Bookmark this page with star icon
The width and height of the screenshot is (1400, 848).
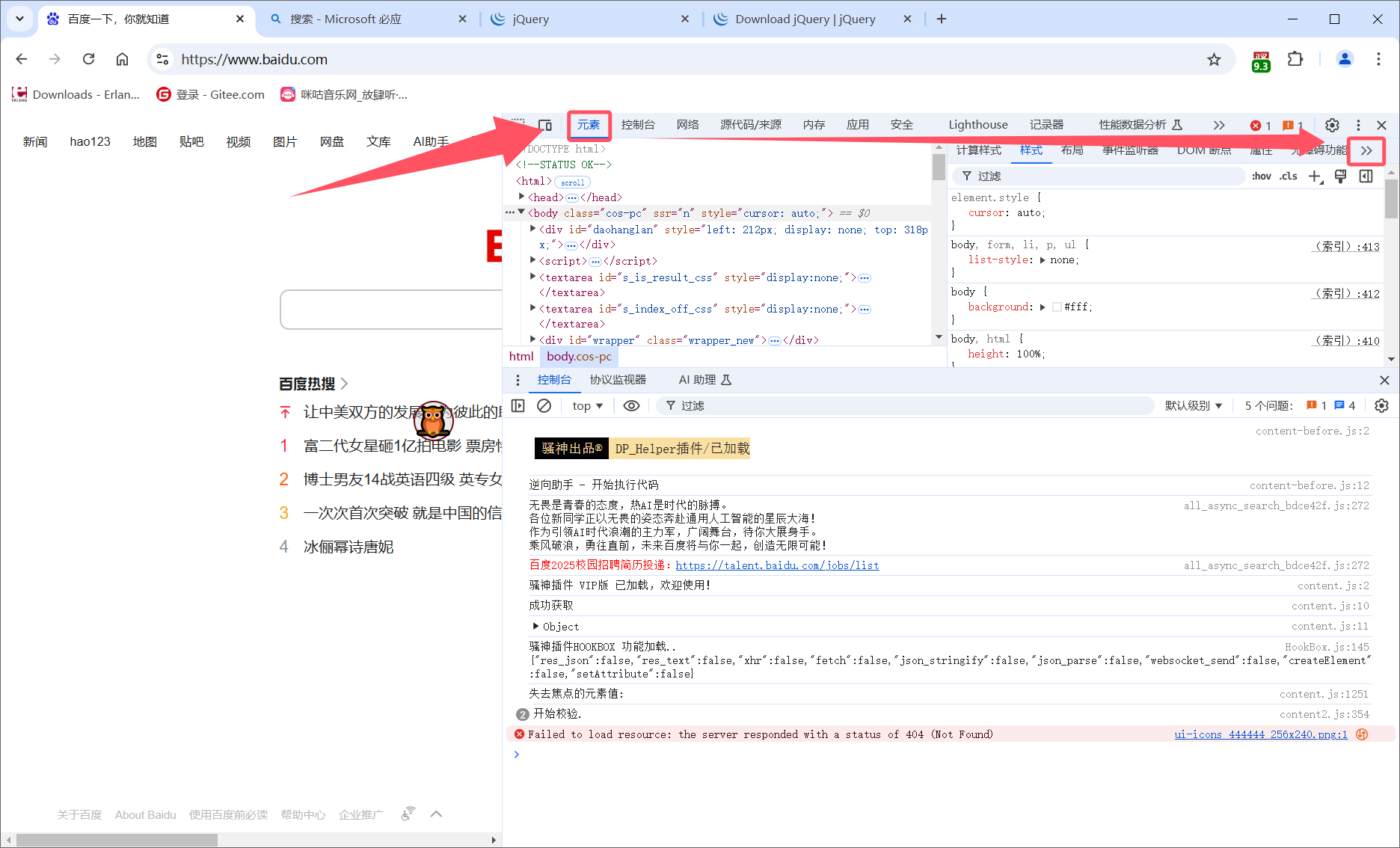click(x=1214, y=59)
